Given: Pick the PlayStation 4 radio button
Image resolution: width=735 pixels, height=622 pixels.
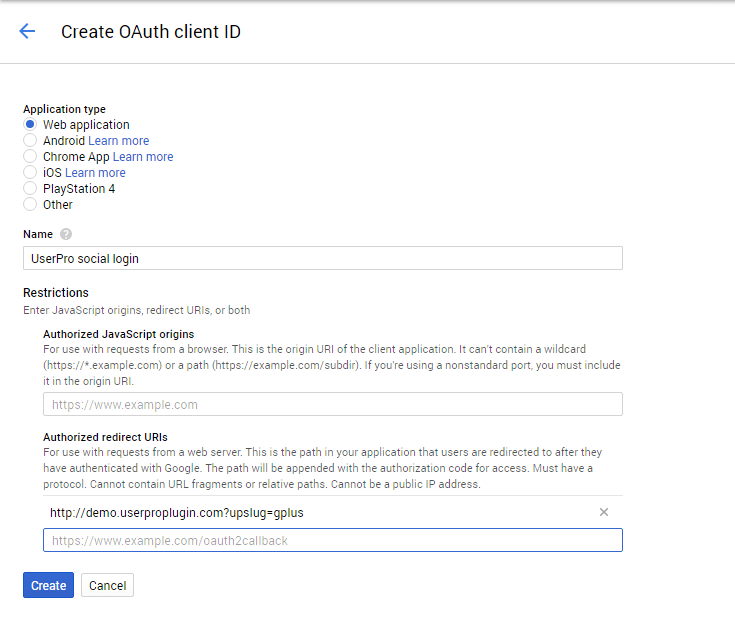Looking at the screenshot, I should coord(30,189).
